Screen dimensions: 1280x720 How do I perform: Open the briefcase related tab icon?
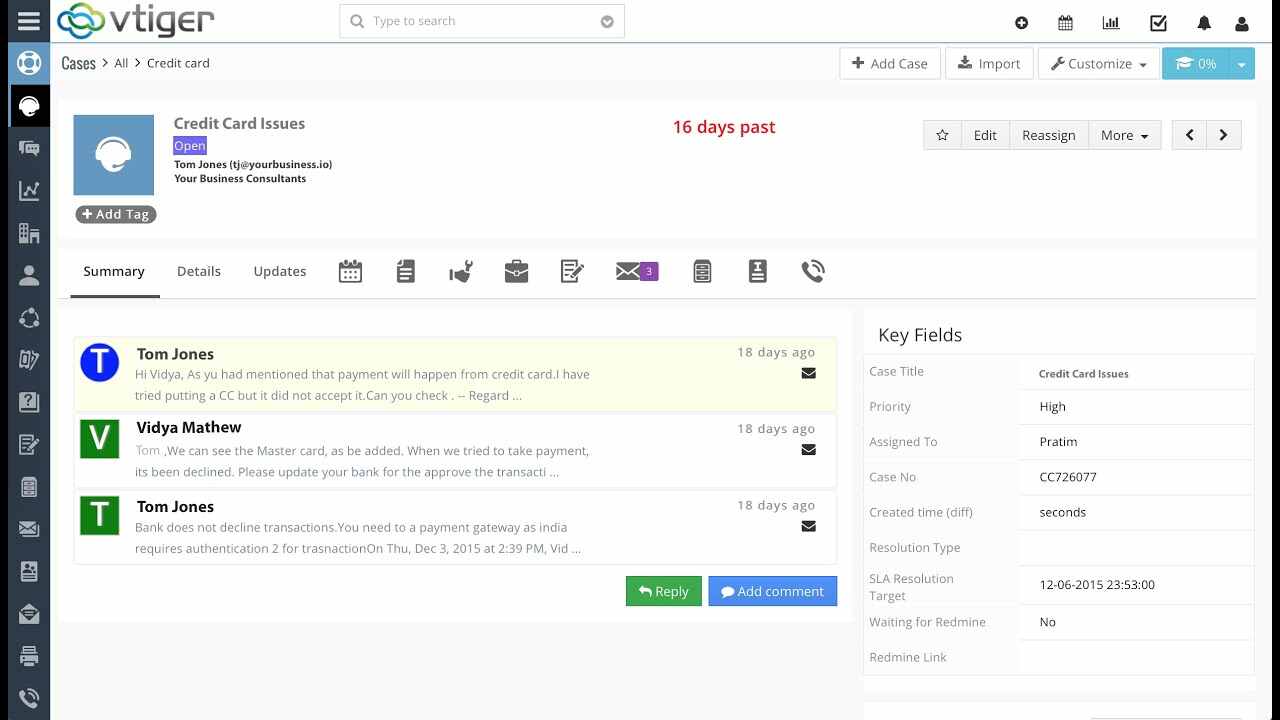pyautogui.click(x=516, y=271)
